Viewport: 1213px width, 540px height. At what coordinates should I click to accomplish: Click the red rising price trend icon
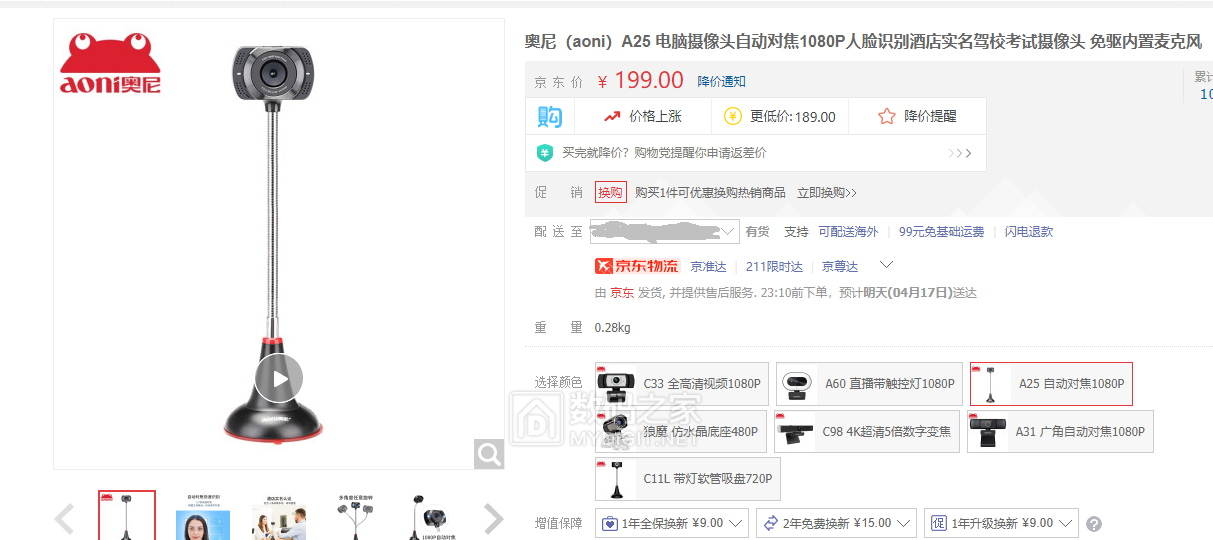pos(612,116)
